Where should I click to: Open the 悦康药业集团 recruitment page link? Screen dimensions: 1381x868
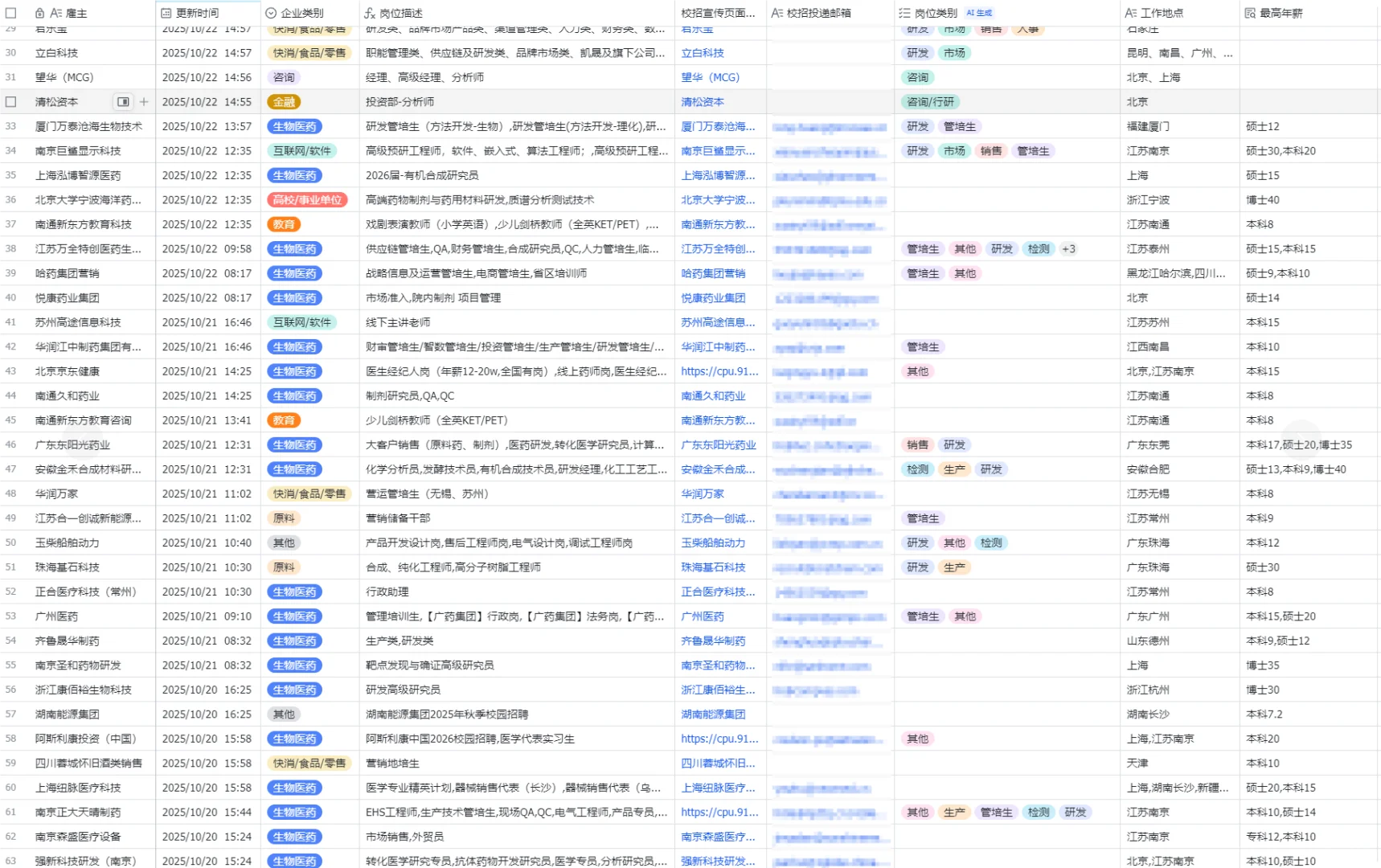[713, 298]
